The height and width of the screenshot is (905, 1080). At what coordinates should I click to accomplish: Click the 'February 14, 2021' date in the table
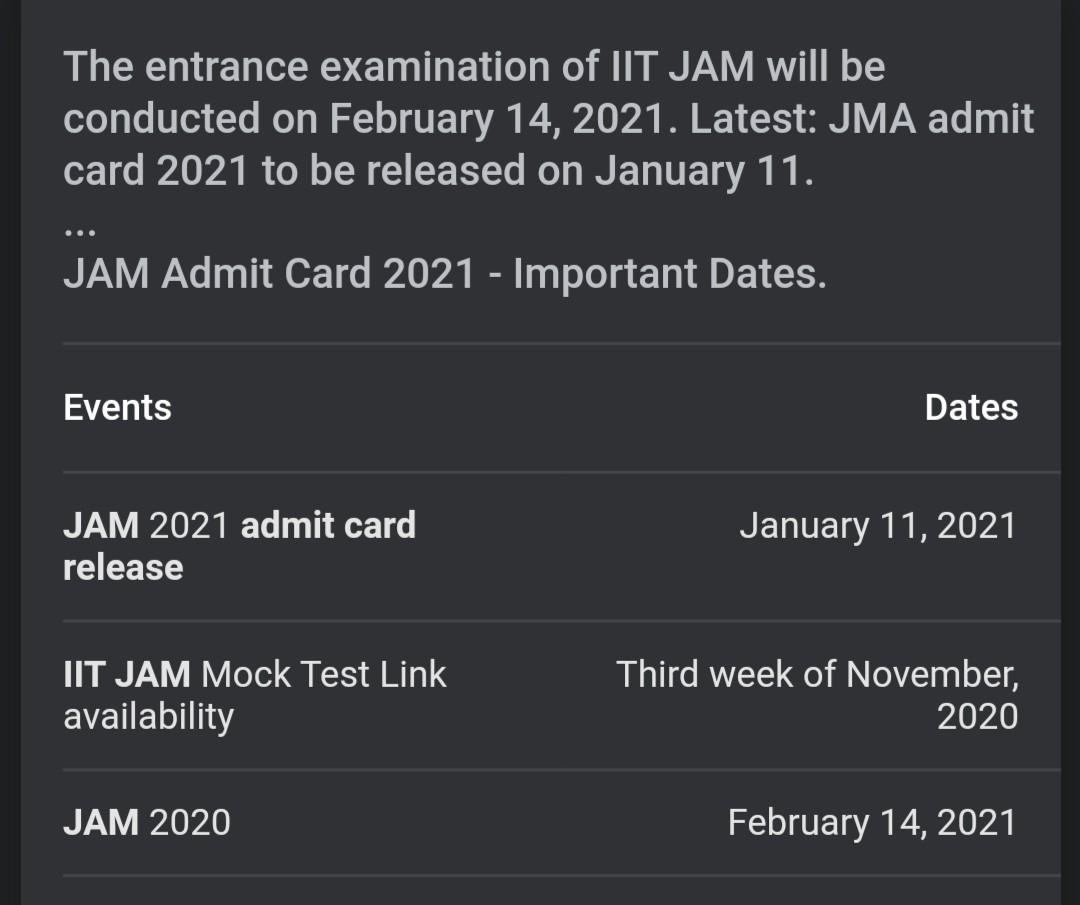tap(871, 823)
